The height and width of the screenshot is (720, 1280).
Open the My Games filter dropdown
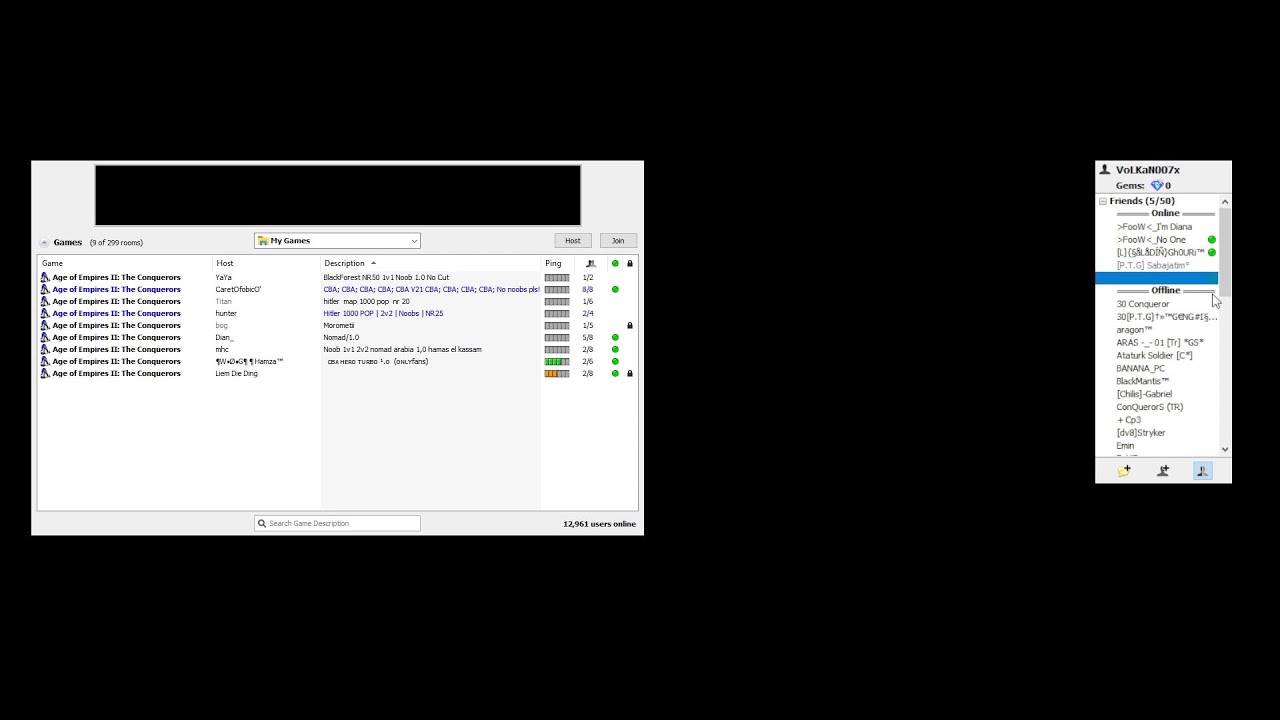click(337, 241)
